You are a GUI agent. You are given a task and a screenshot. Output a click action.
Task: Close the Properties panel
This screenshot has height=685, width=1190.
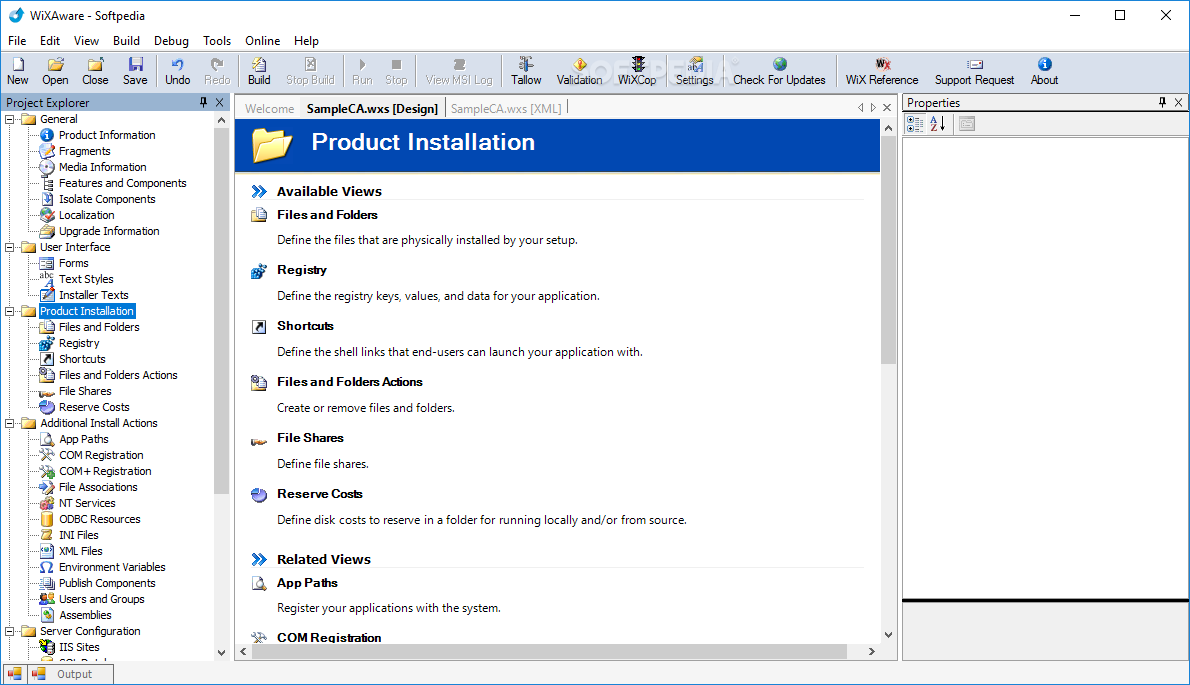tap(1179, 102)
